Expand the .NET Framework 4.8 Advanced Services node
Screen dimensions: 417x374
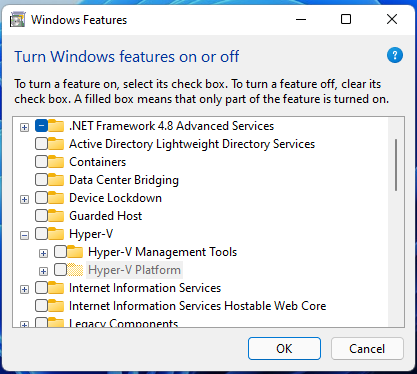pyautogui.click(x=24, y=127)
